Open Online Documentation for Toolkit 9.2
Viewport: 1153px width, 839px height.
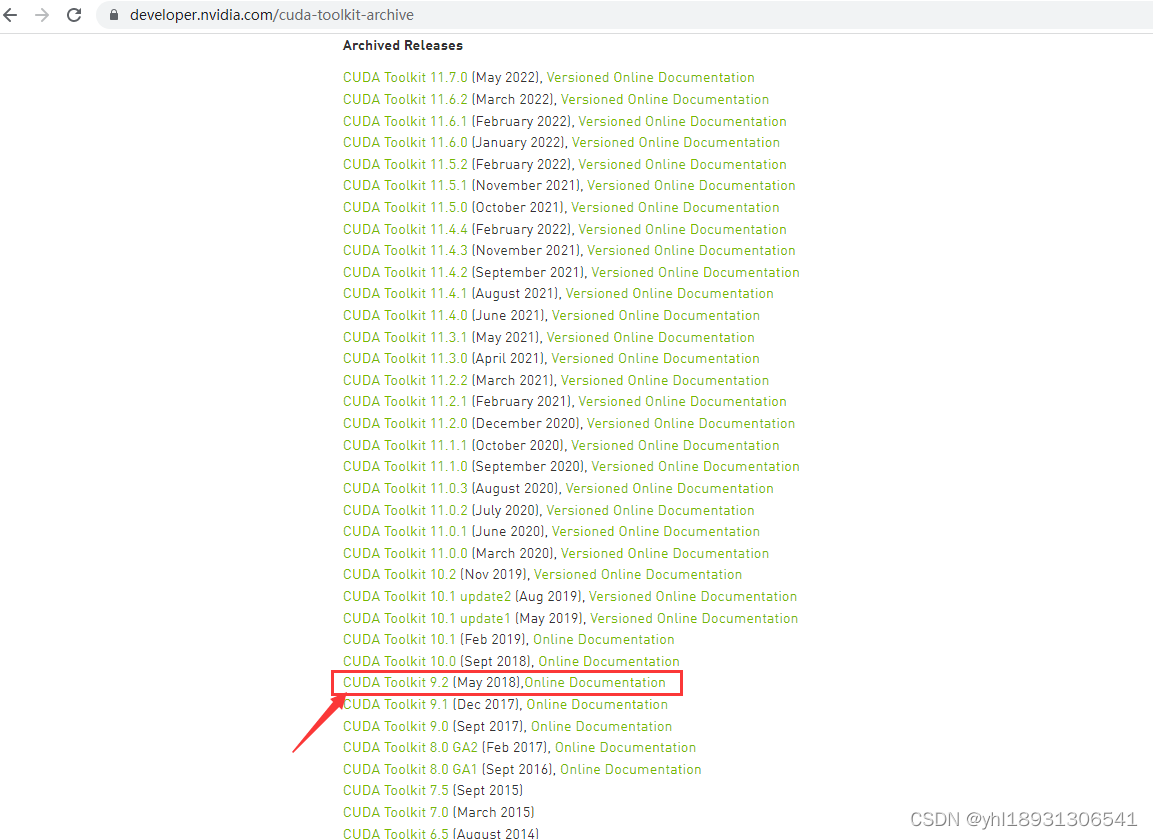tap(595, 682)
